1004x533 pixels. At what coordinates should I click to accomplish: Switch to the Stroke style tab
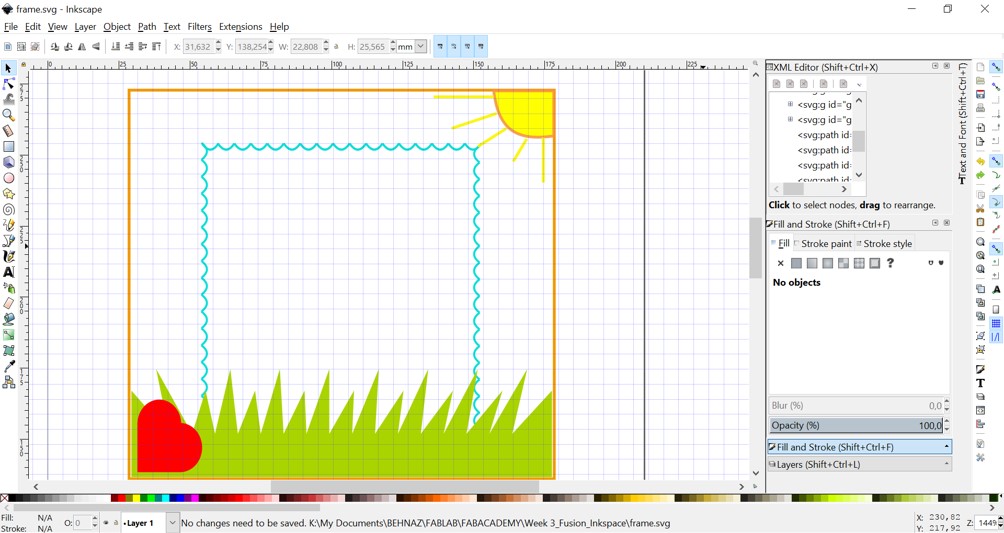point(884,243)
